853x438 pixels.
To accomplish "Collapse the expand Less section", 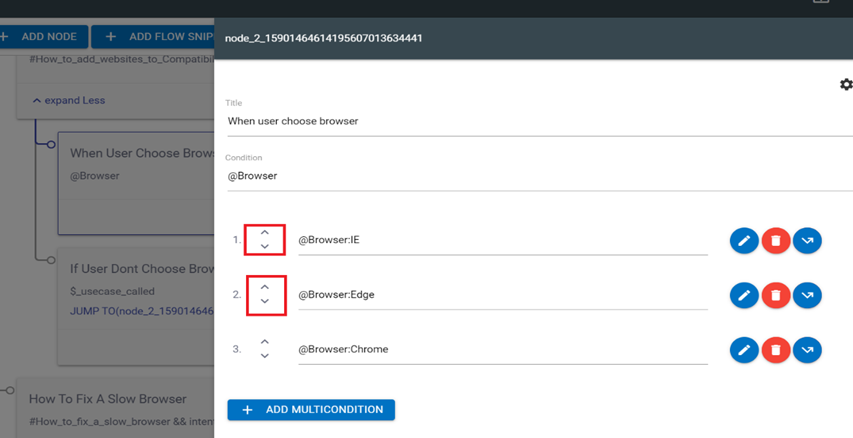I will click(68, 100).
